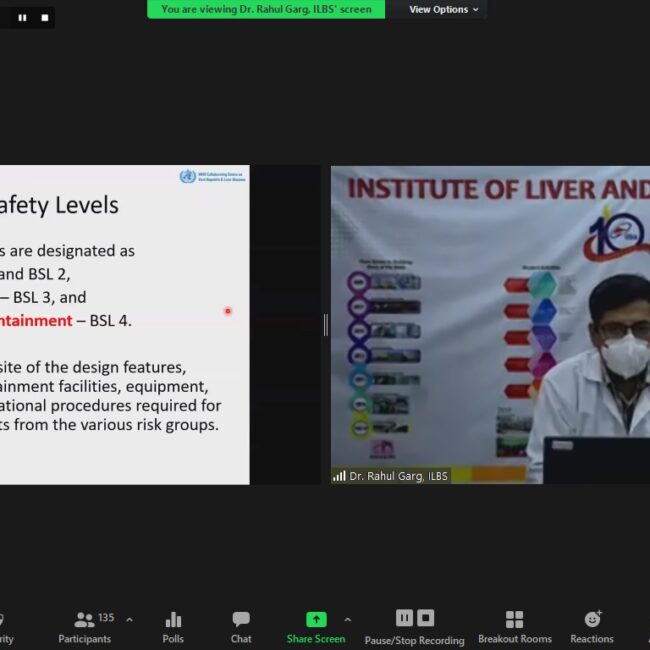This screenshot has width=650, height=650.
Task: Open the Polls window
Action: [173, 626]
